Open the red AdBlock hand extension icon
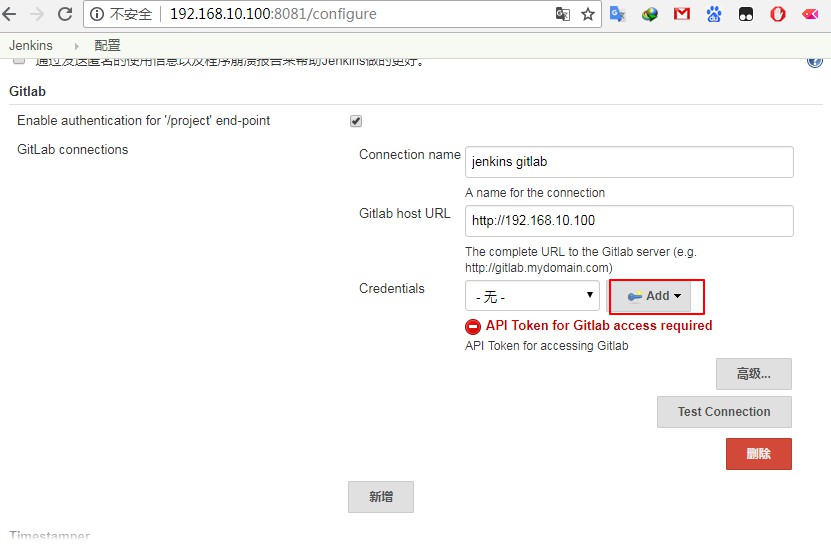The height and width of the screenshot is (544, 831). tap(778, 15)
